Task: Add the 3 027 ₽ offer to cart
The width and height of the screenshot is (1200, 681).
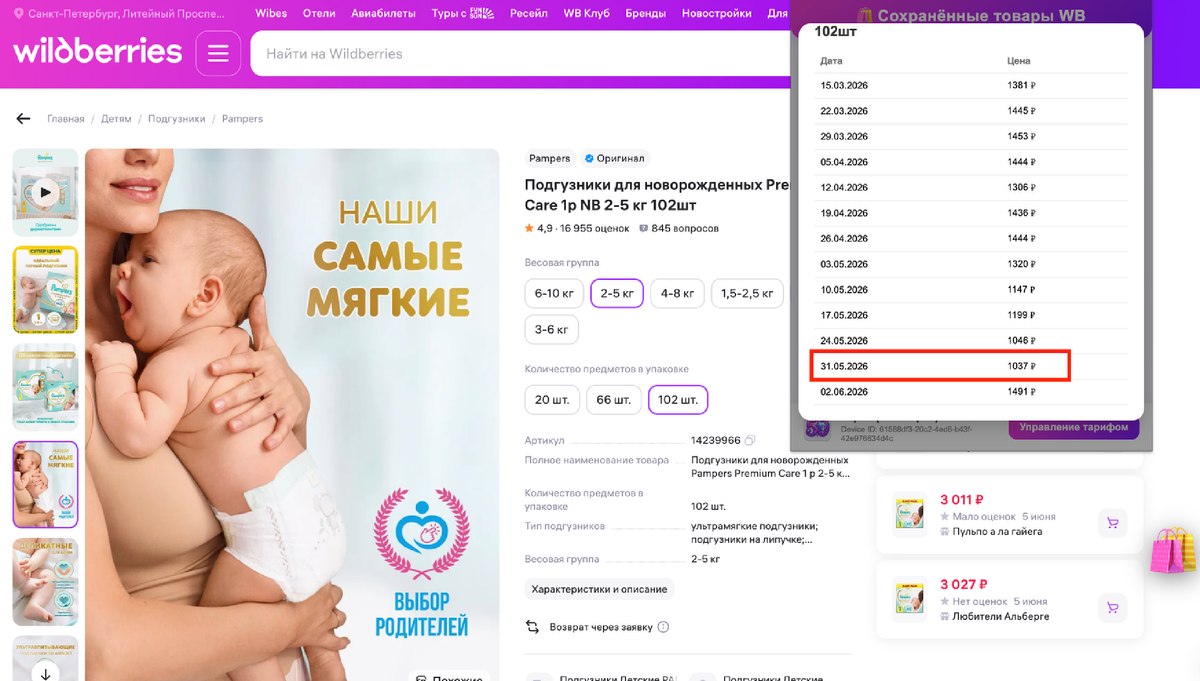Action: 1110,607
